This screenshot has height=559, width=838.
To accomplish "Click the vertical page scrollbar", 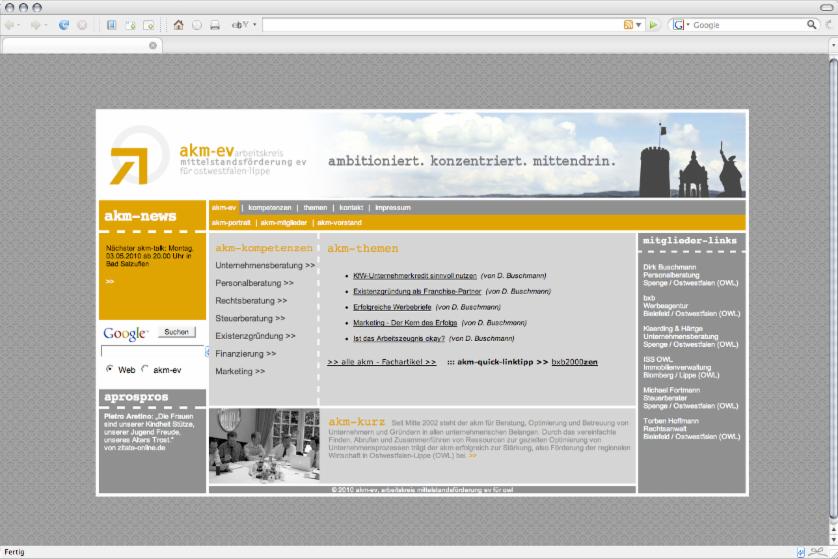I will pos(833,300).
